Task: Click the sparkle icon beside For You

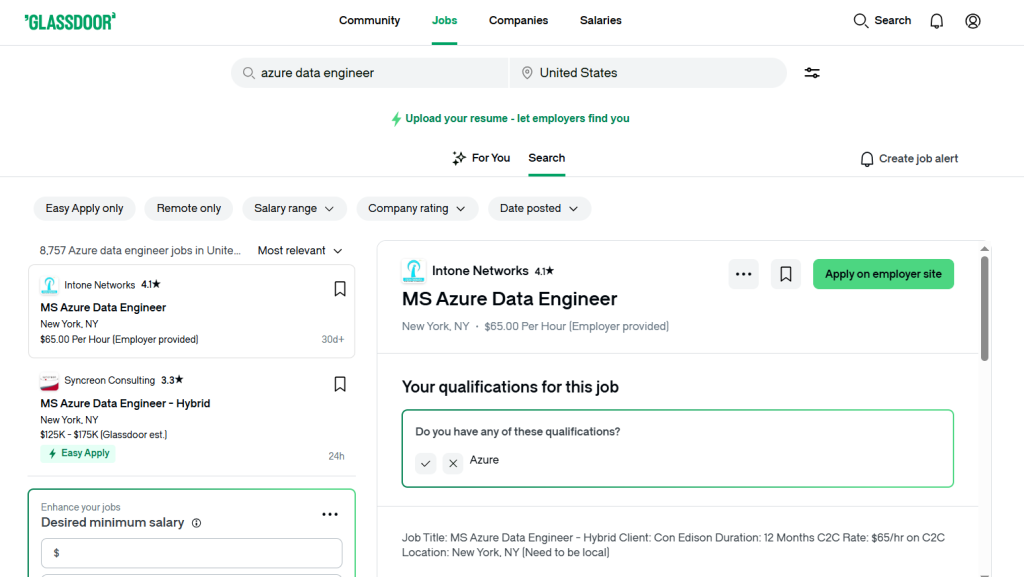Action: pyautogui.click(x=459, y=158)
